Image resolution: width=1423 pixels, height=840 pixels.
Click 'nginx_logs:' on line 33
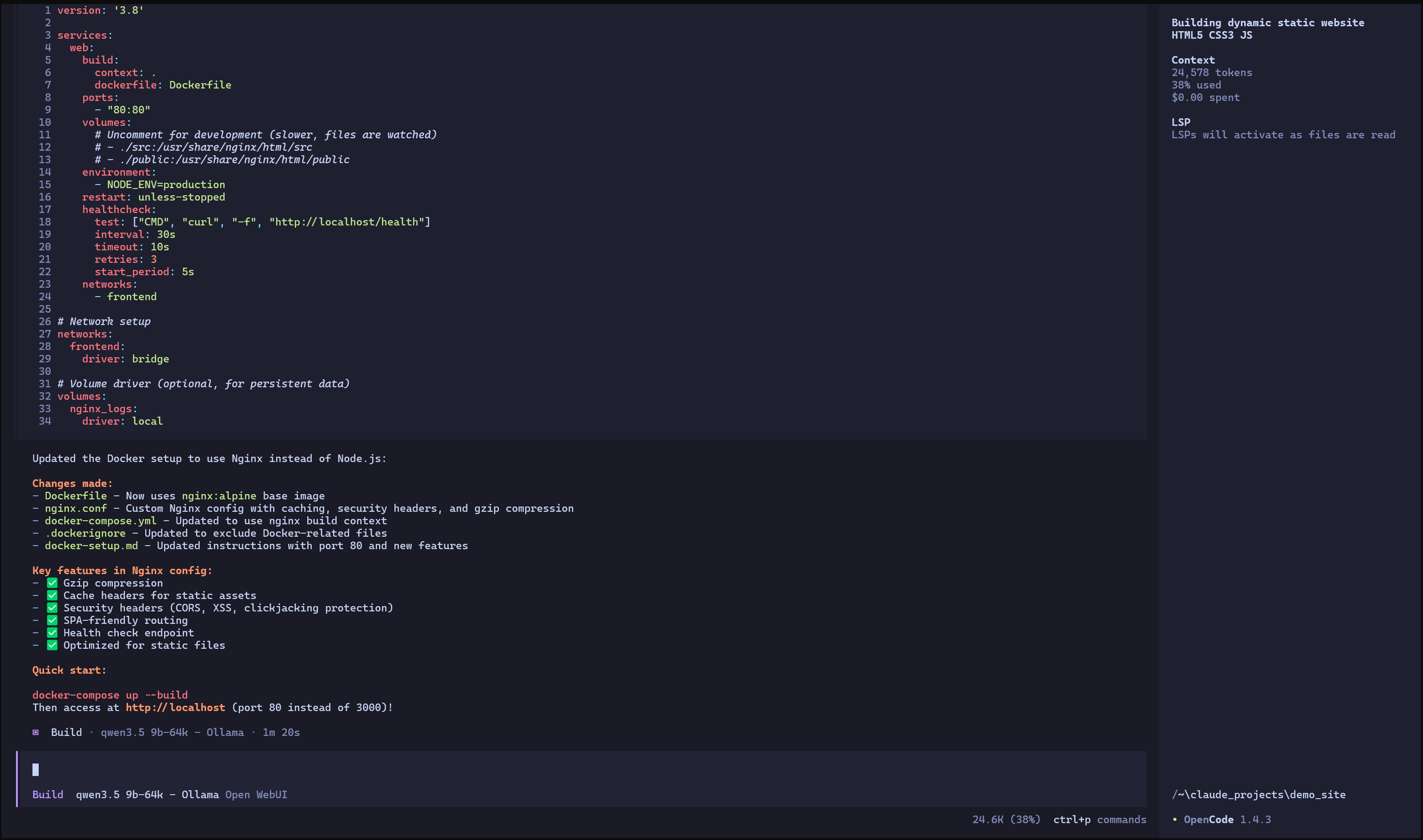[x=104, y=409]
